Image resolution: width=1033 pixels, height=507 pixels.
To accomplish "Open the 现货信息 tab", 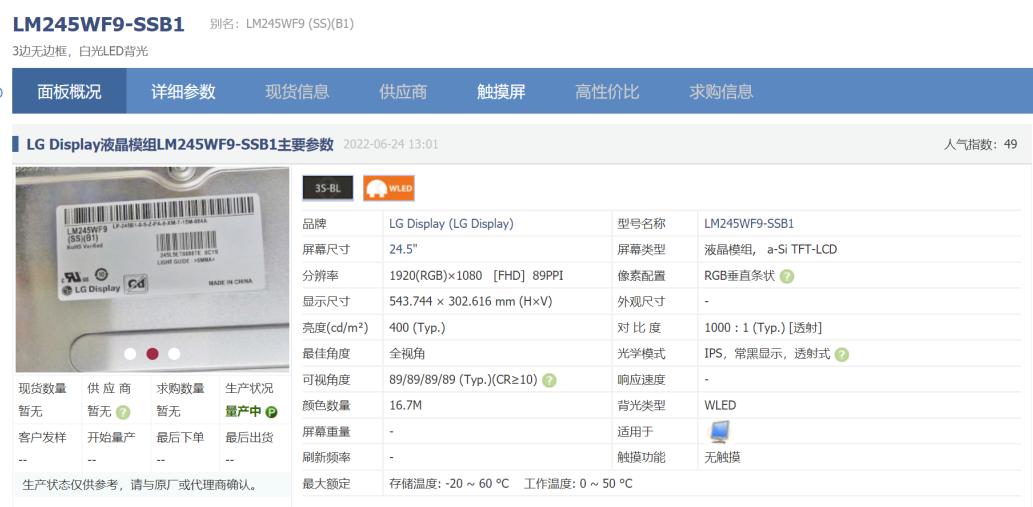I will point(297,92).
